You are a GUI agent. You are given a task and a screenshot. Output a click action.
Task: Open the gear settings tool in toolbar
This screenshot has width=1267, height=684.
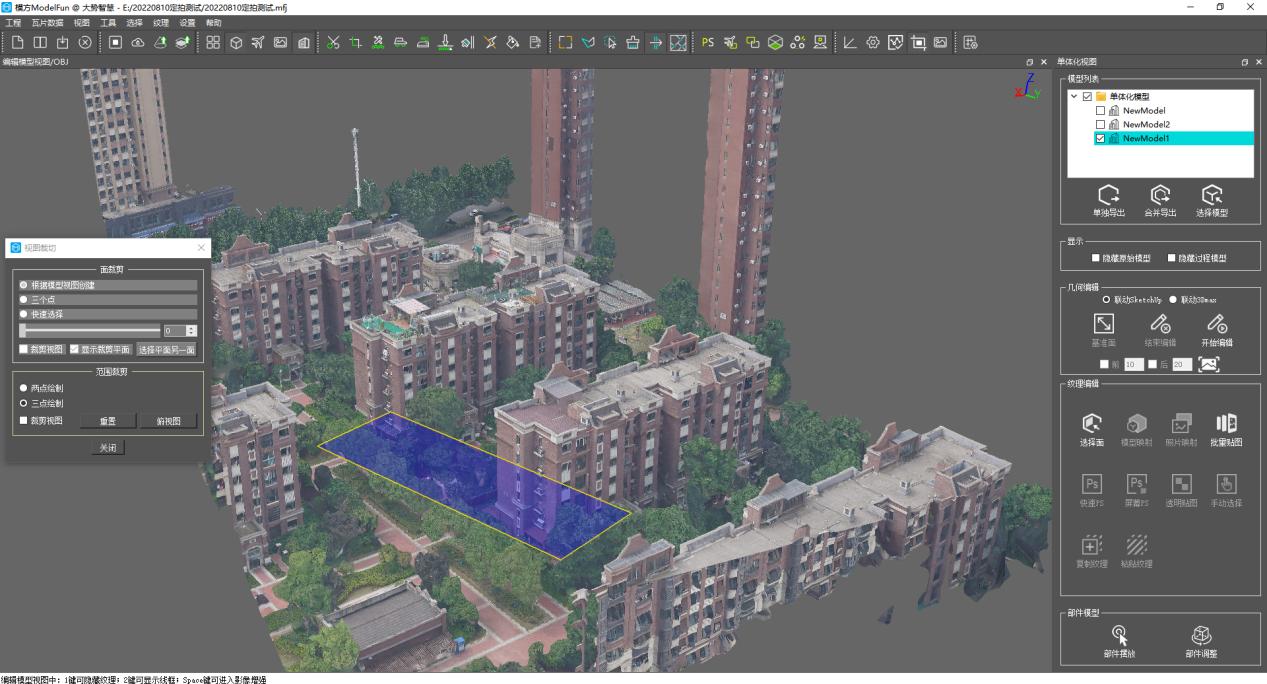872,42
